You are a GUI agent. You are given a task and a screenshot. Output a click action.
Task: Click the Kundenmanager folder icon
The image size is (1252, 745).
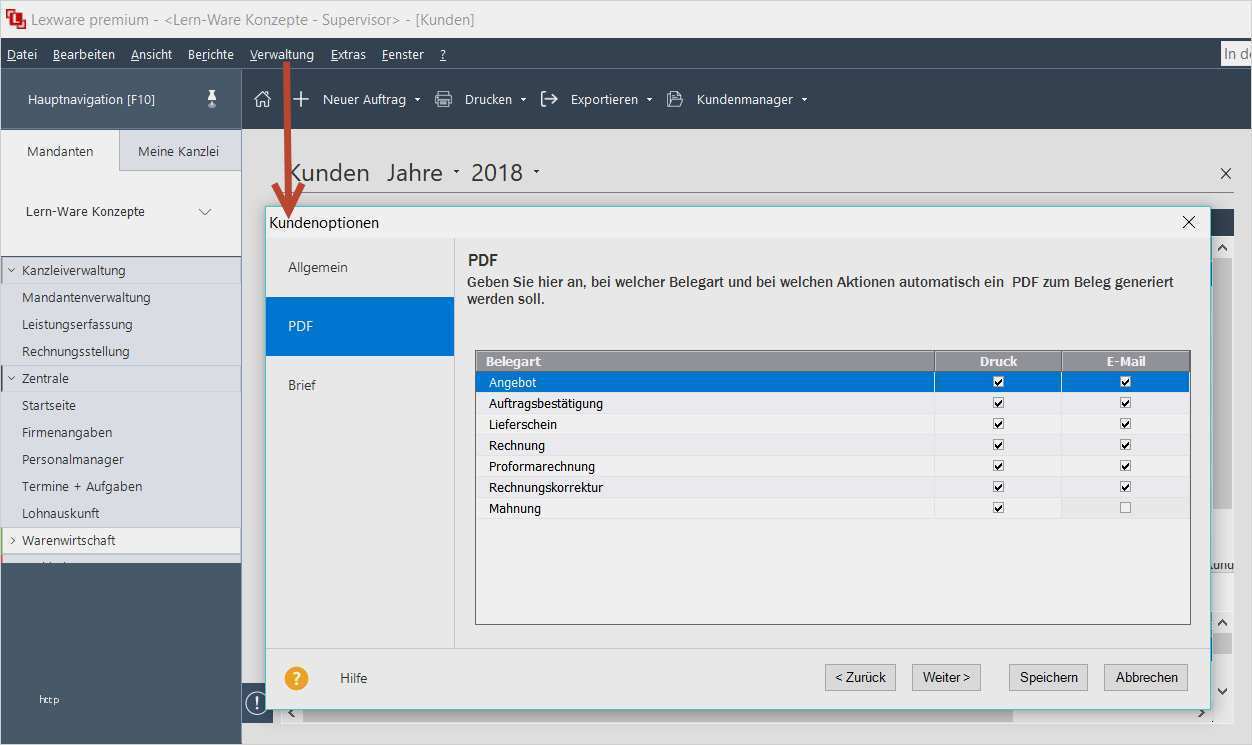pos(675,99)
